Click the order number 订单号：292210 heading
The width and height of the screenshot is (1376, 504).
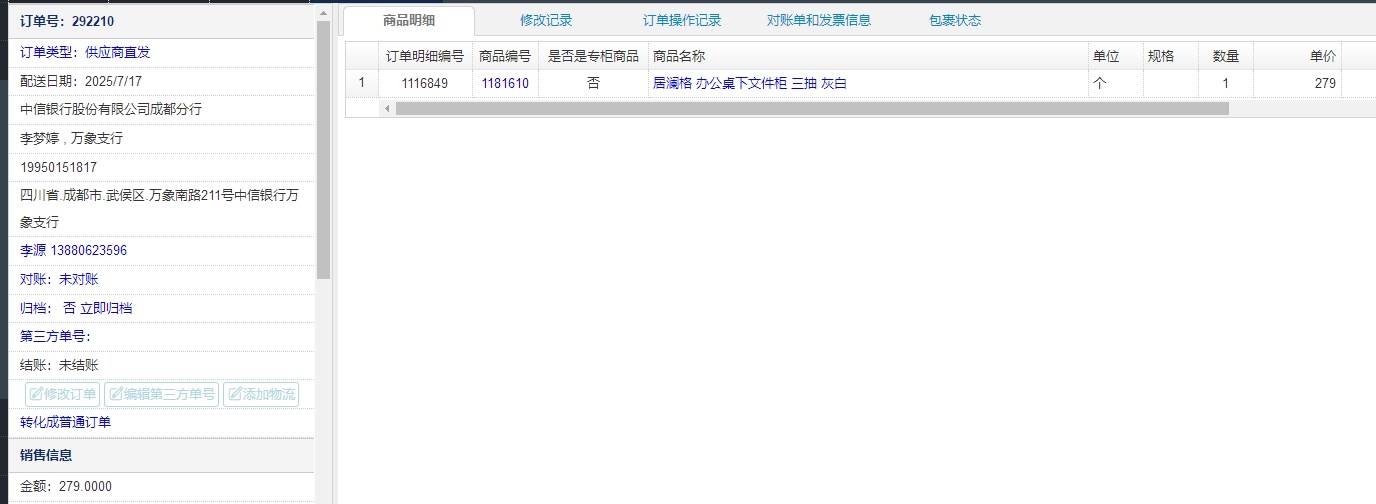(x=67, y=20)
